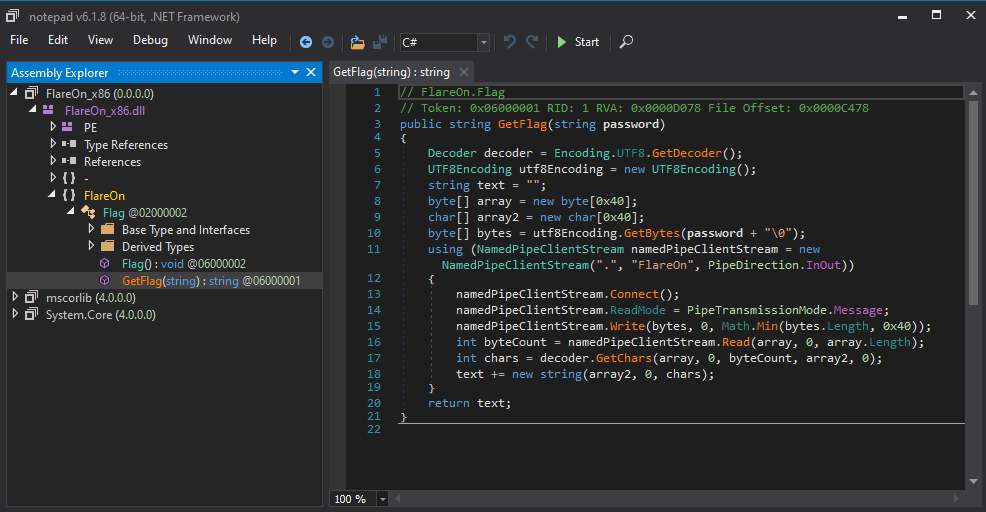Click the save all icon

pos(380,42)
